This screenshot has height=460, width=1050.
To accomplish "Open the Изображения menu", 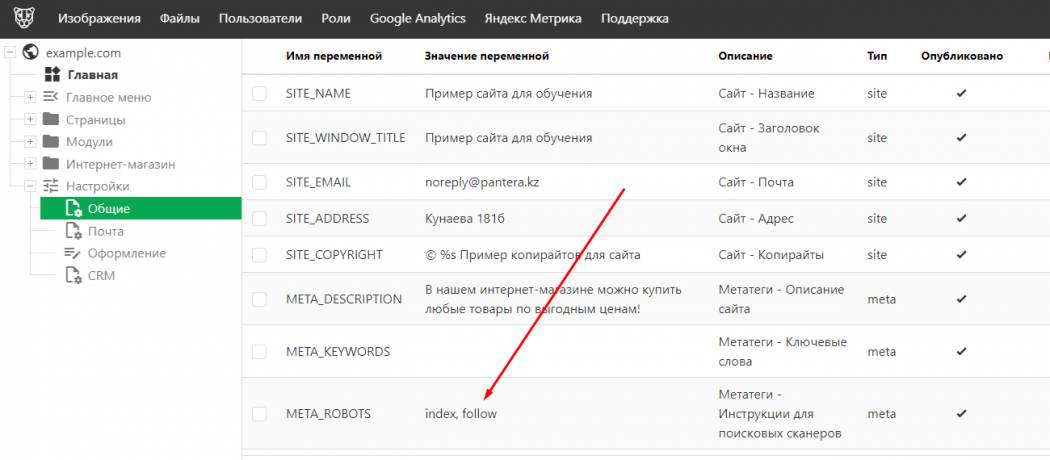I will click(x=99, y=19).
